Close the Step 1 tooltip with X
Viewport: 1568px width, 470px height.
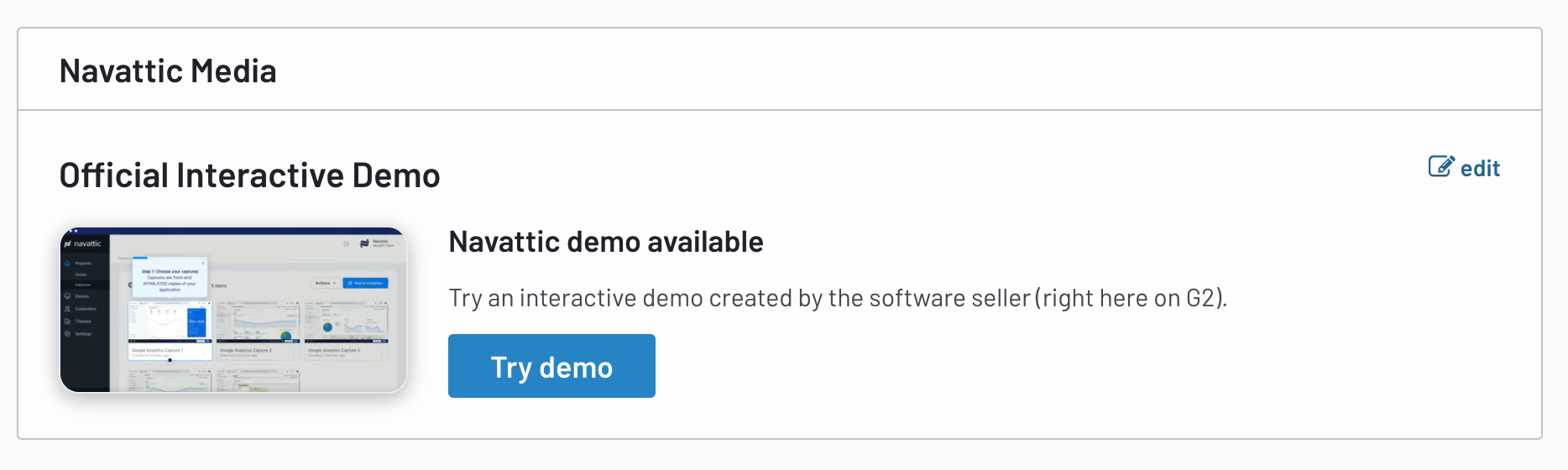[203, 264]
